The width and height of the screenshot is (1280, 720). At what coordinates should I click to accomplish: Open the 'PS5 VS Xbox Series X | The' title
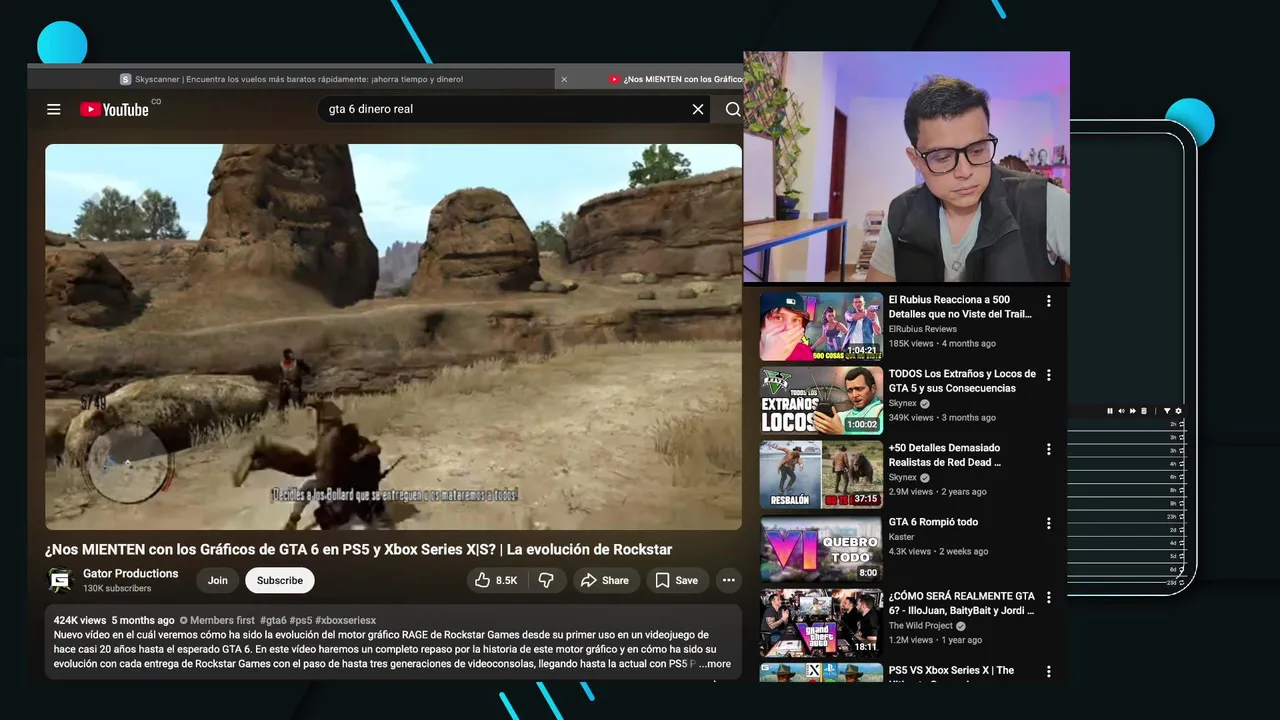click(951, 670)
